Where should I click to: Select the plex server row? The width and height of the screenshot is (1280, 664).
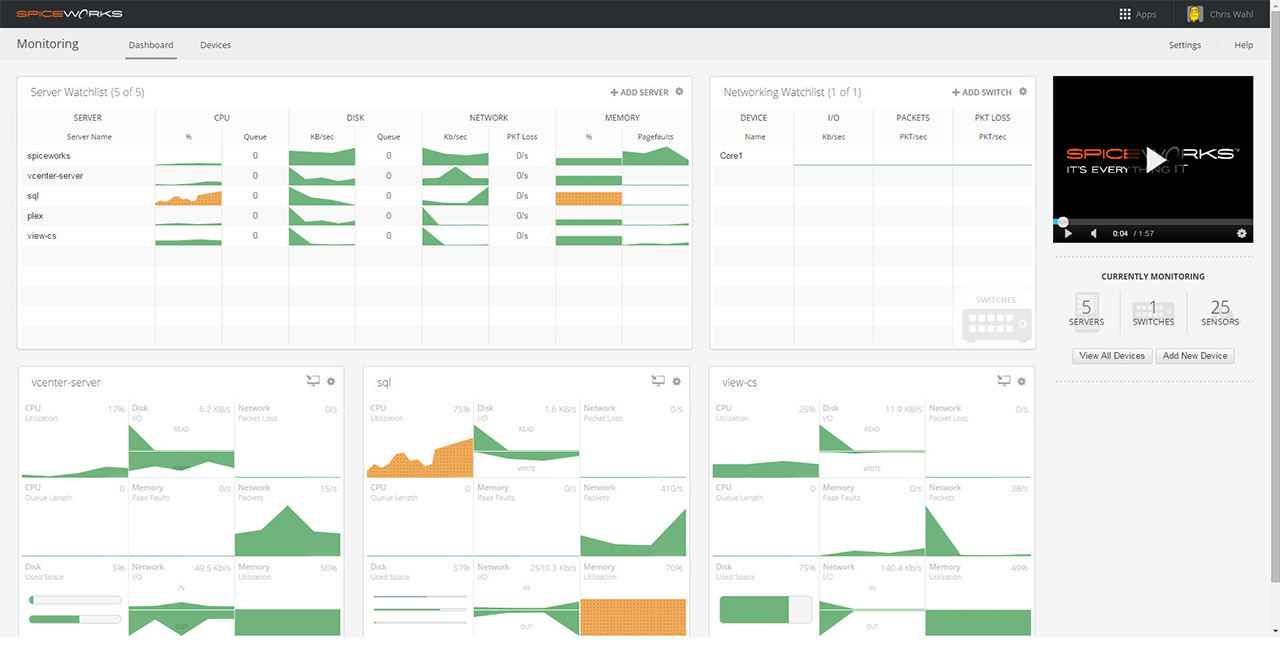point(355,216)
